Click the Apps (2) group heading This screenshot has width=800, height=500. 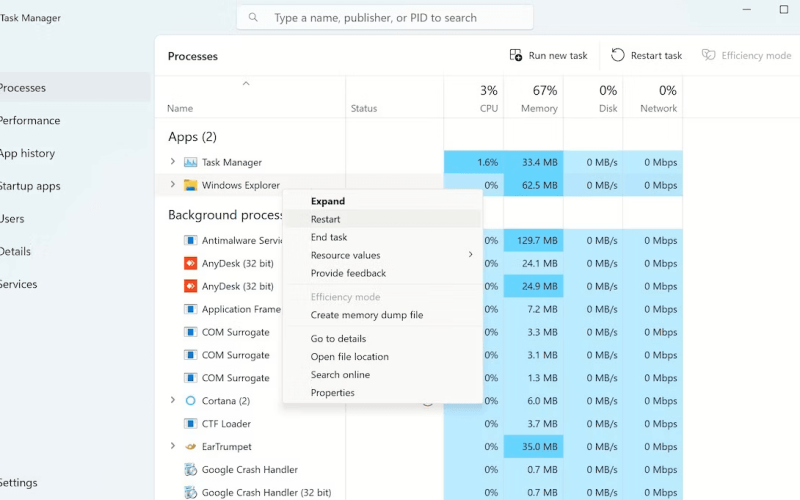tap(192, 137)
